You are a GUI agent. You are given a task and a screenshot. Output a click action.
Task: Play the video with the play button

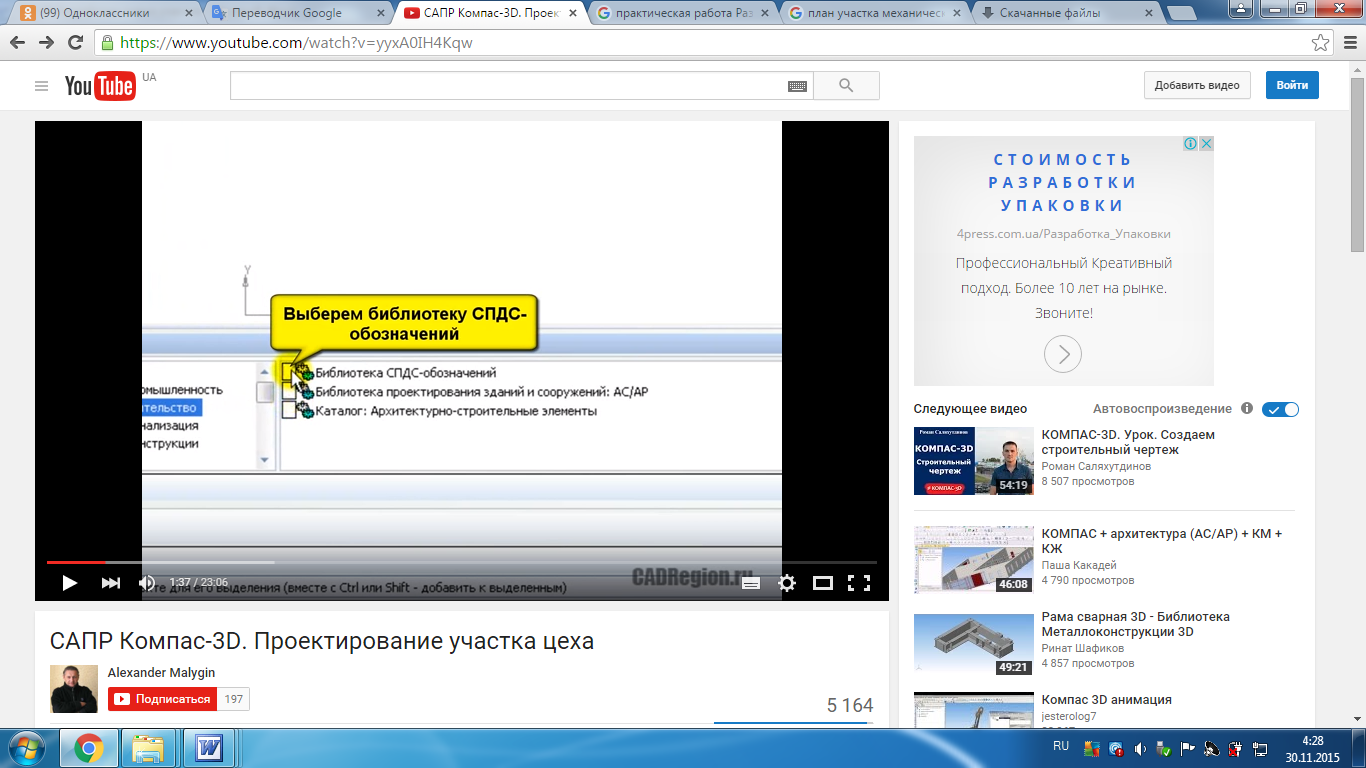pyautogui.click(x=69, y=583)
